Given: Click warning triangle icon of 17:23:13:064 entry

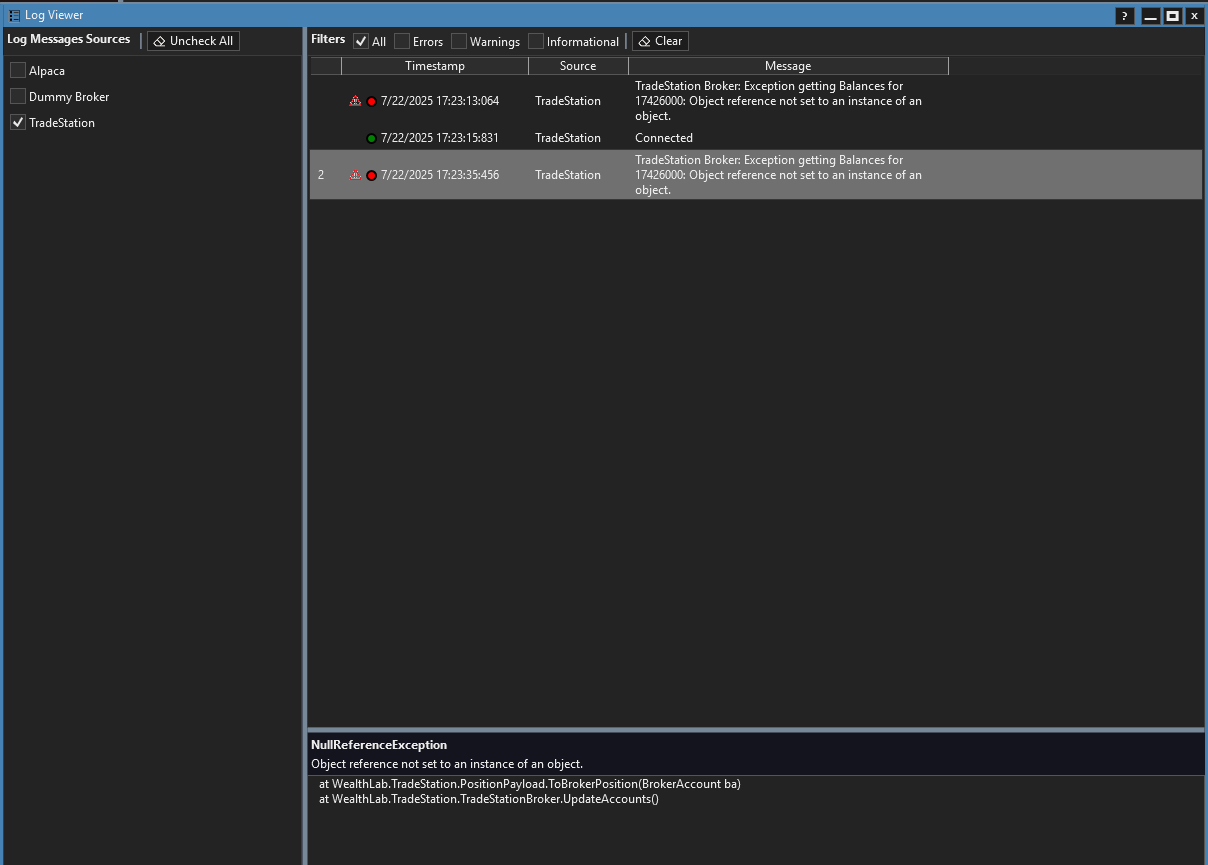Looking at the screenshot, I should tap(355, 101).
